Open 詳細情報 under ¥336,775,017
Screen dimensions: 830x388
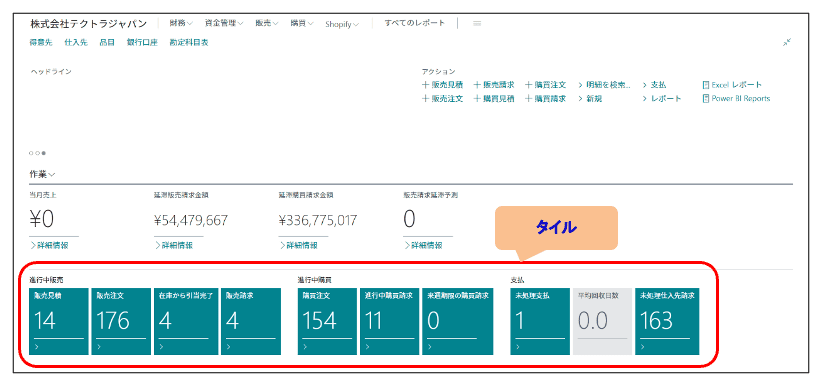click(299, 245)
